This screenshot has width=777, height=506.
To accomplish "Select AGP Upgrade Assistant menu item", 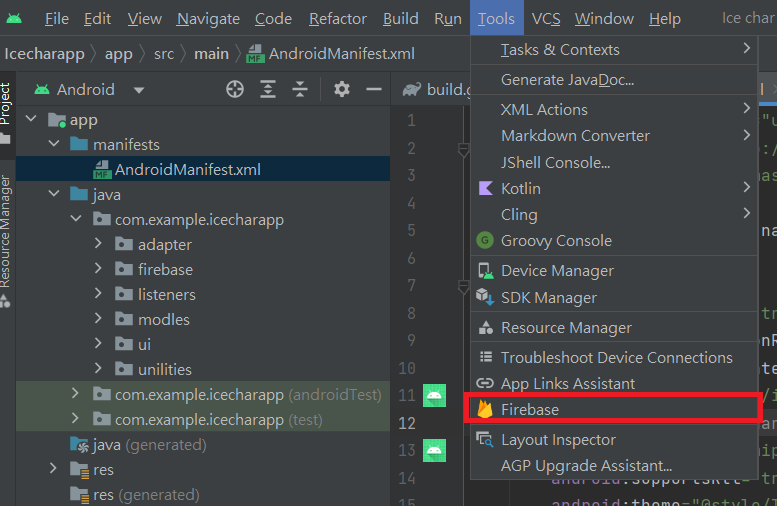I will tap(613, 466).
